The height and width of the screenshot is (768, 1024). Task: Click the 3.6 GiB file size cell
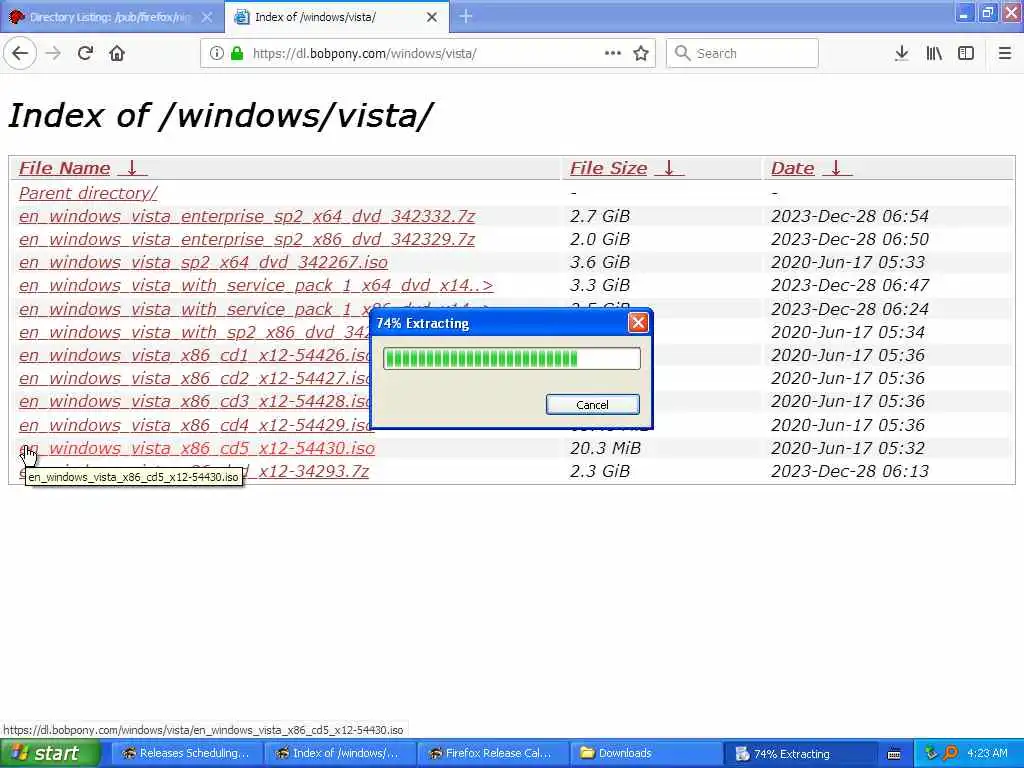click(600, 262)
